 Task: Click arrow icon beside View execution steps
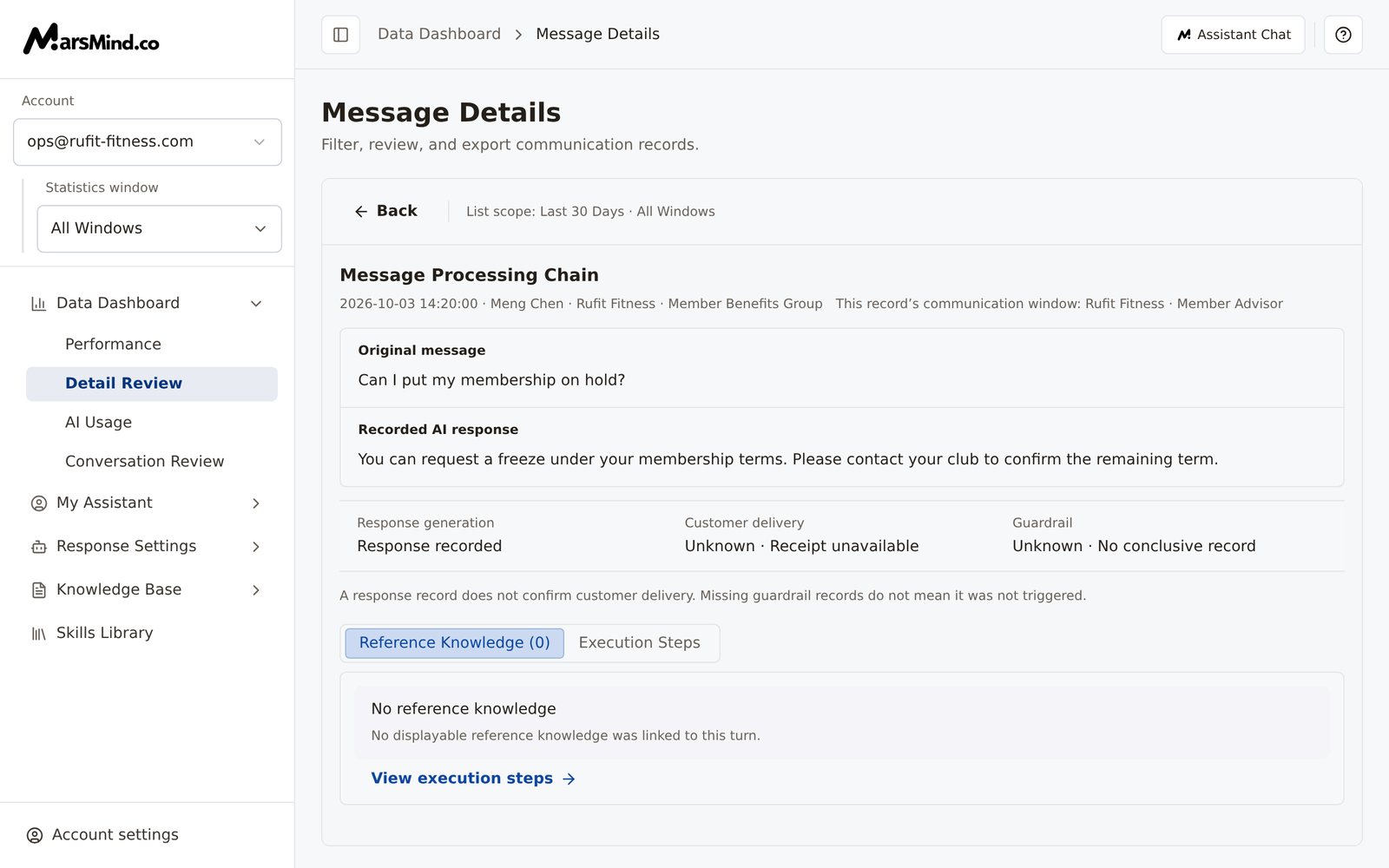[x=569, y=779]
